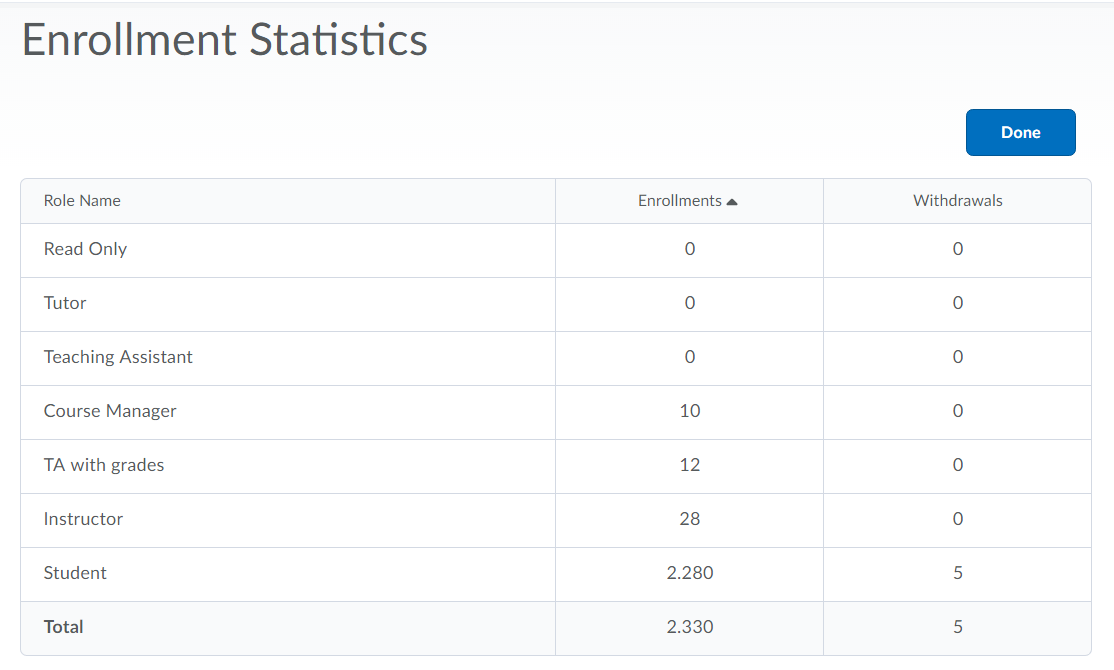1114x670 pixels.
Task: Click the TA with grades role
Action: (x=104, y=465)
